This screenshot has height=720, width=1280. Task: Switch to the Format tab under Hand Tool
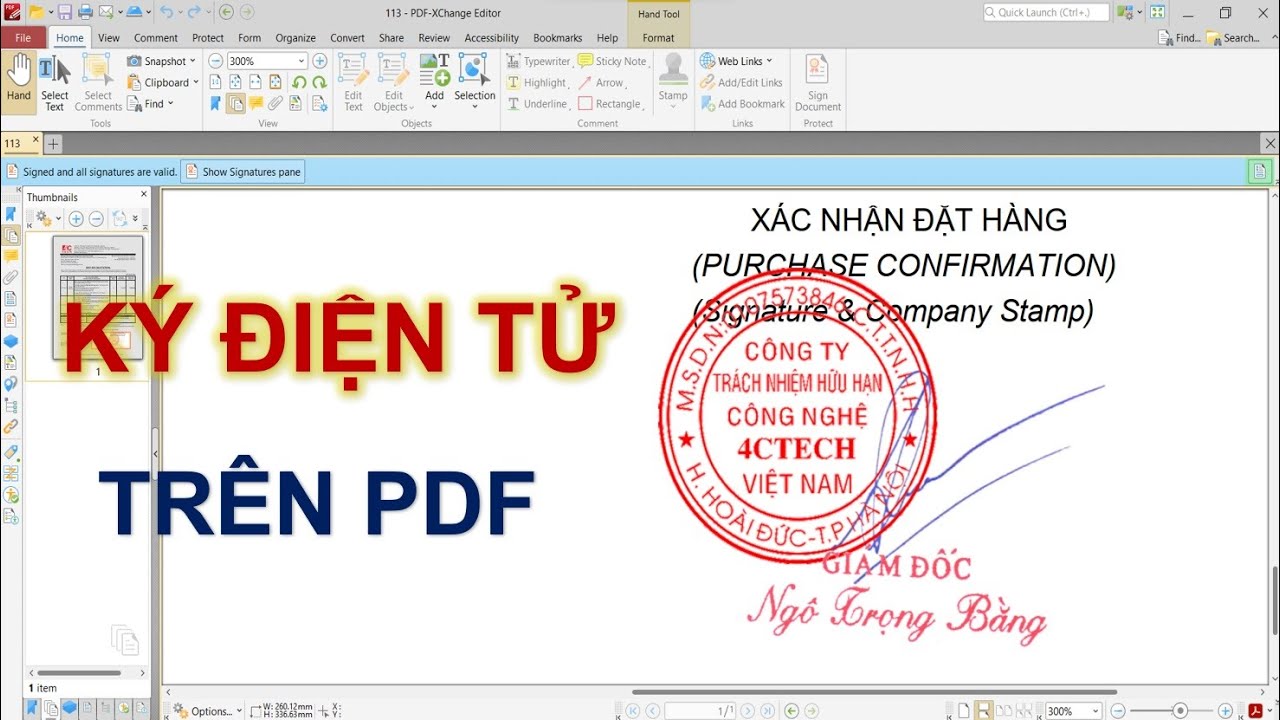658,38
